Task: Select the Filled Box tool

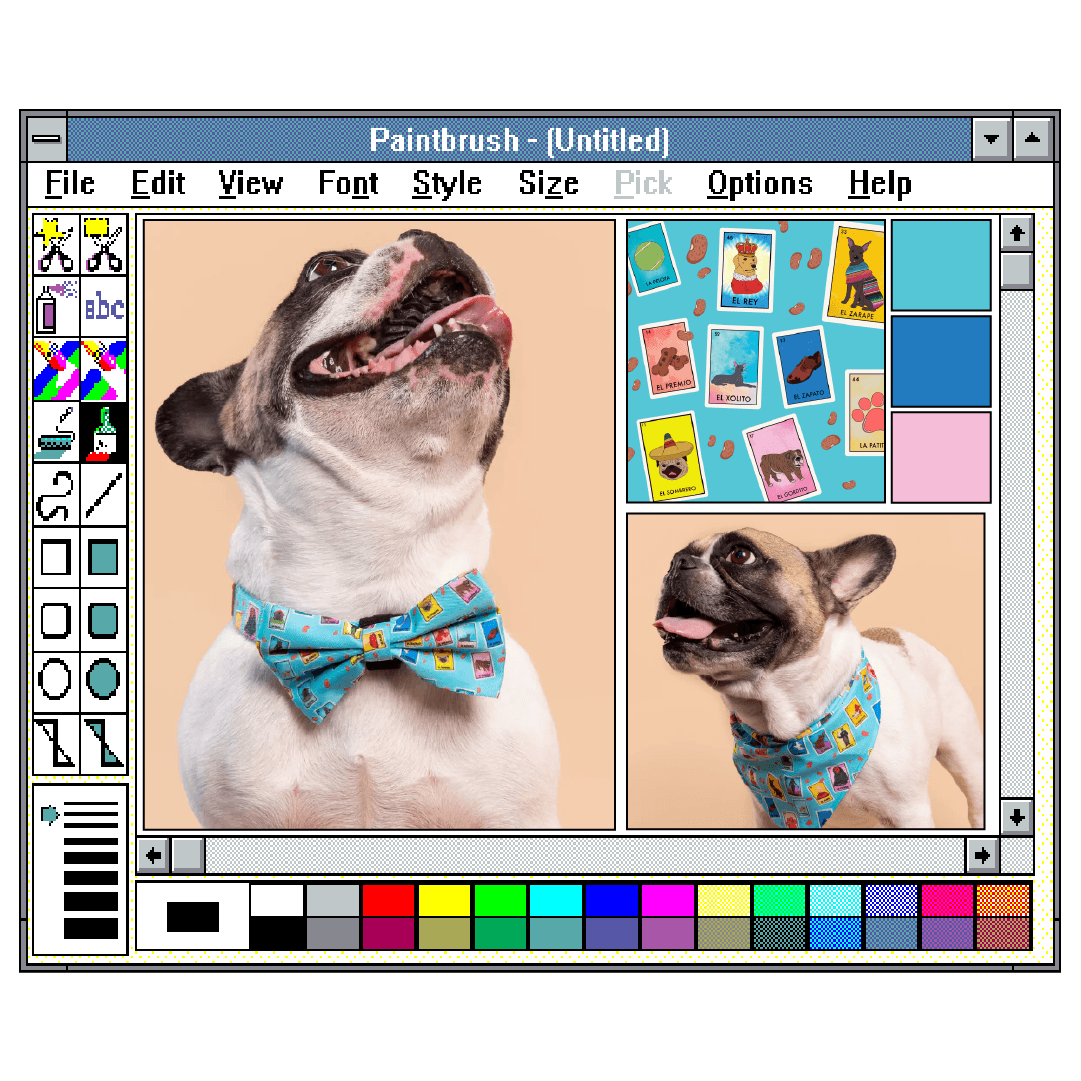Action: (x=103, y=558)
